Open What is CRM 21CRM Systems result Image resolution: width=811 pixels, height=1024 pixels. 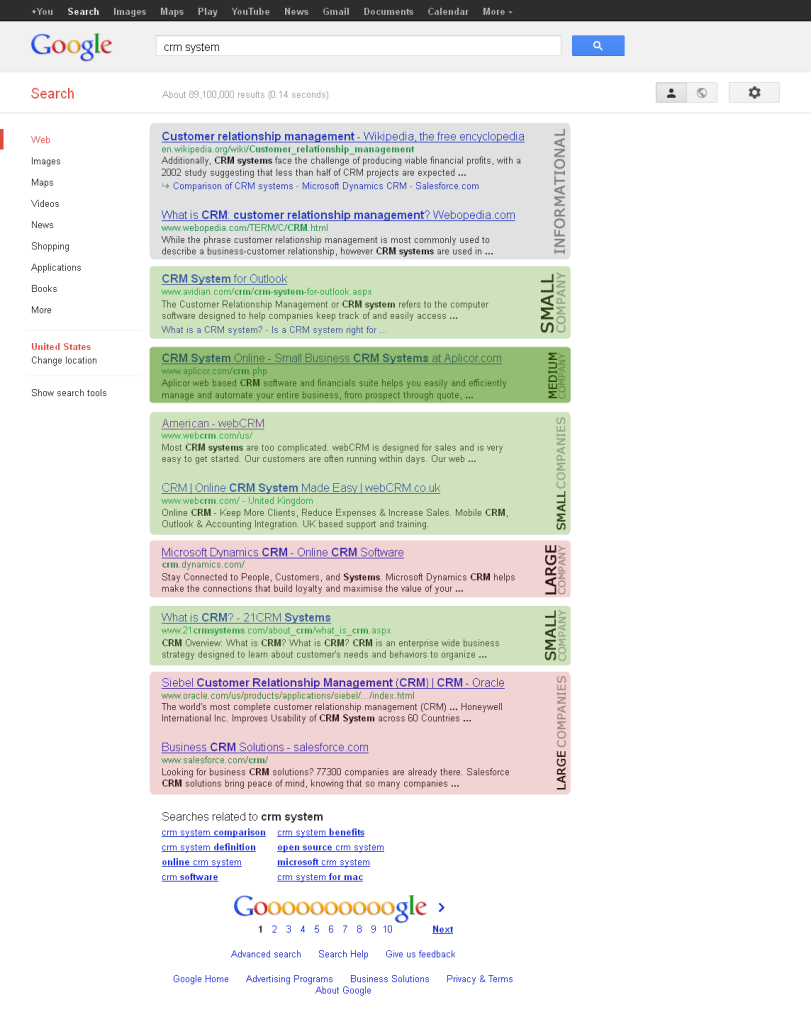click(x=246, y=617)
